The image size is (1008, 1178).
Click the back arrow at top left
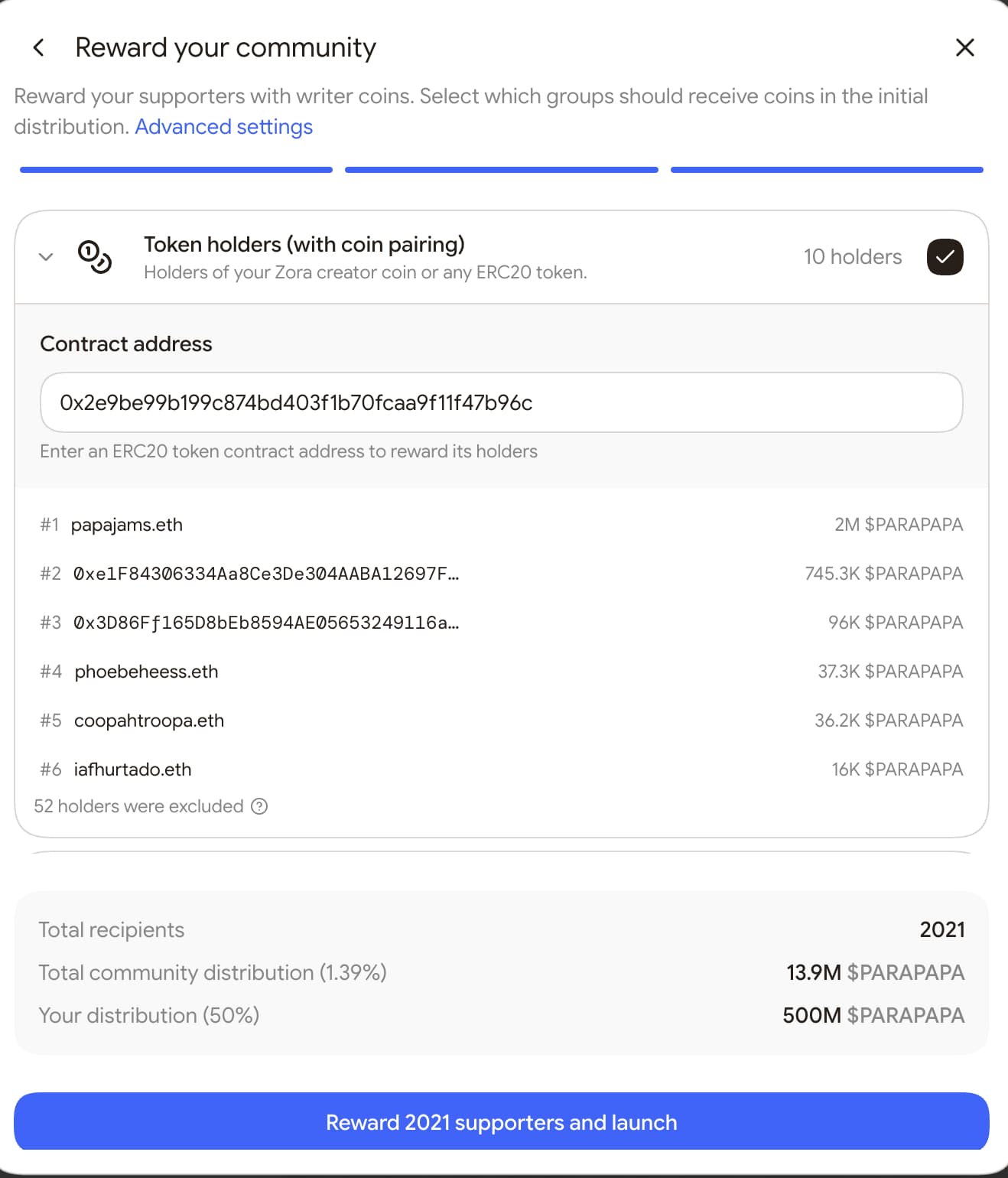click(x=37, y=47)
